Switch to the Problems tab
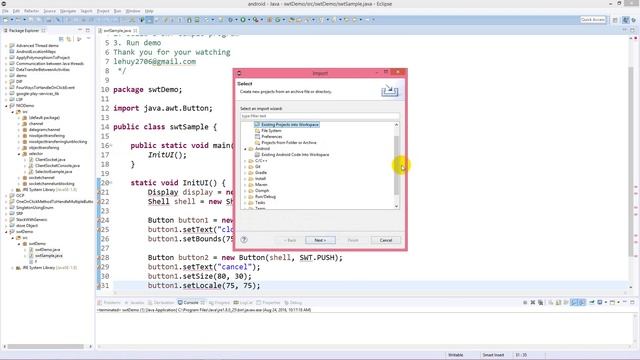This screenshot has width=640, height=360. tap(109, 302)
